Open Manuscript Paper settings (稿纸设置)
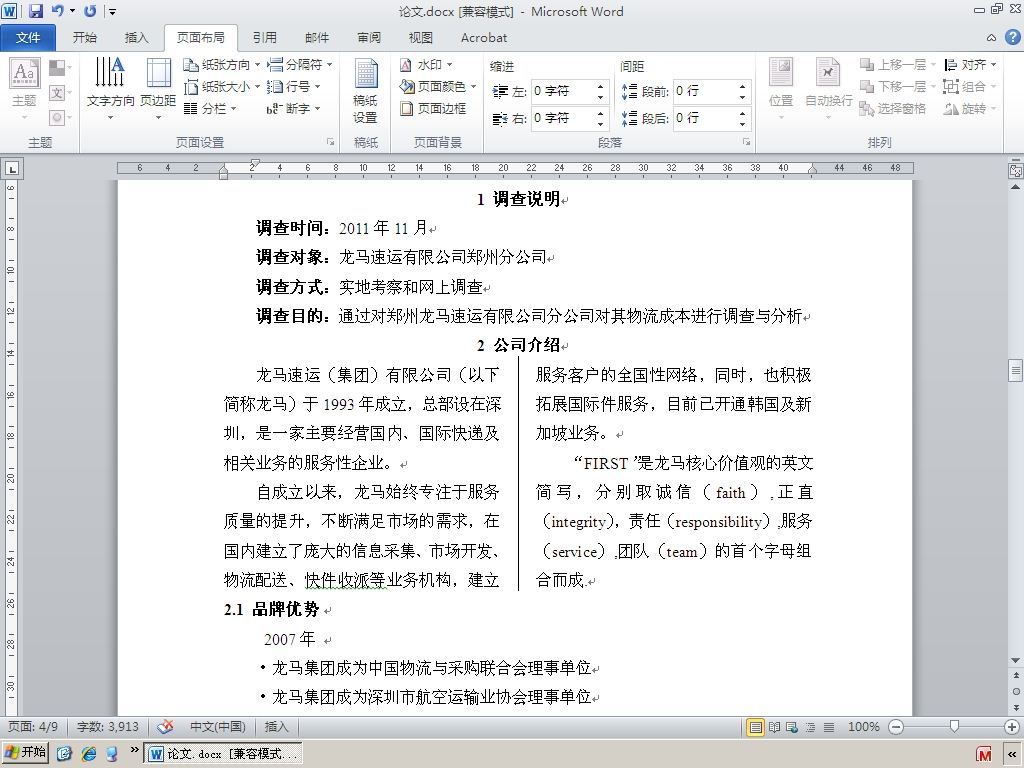Image resolution: width=1024 pixels, height=768 pixels. click(366, 91)
